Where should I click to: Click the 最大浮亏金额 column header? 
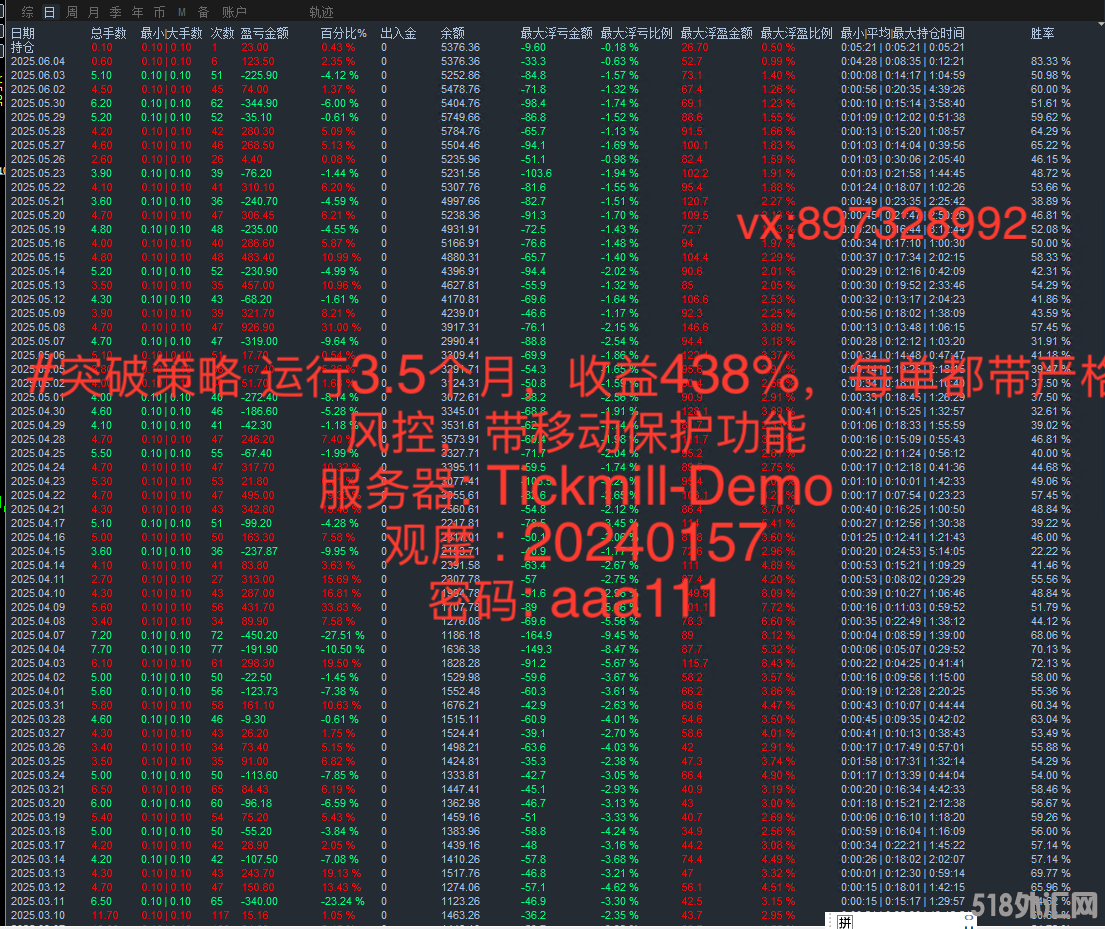tap(557, 33)
